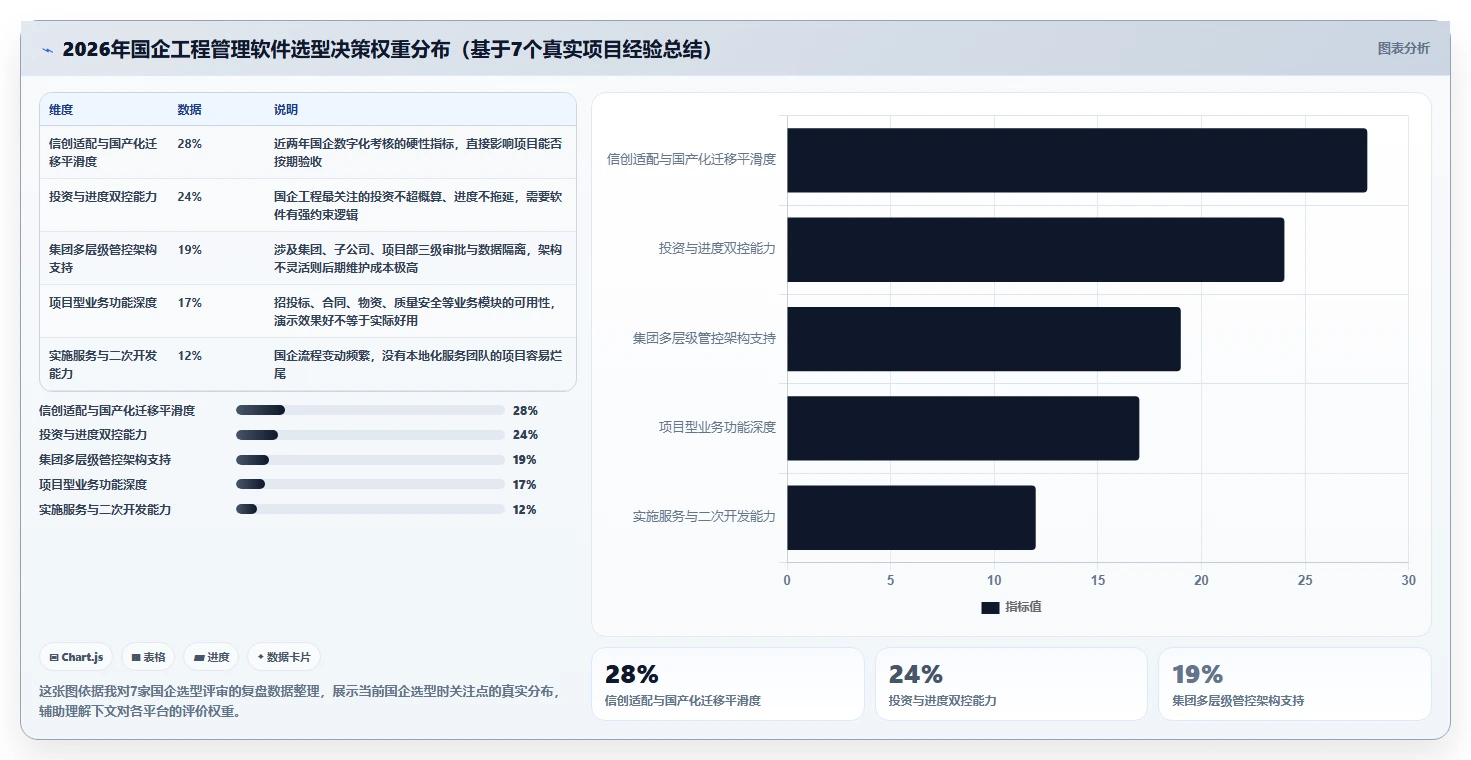This screenshot has width=1471, height=760.
Task: Click x-axis tick label 30
Action: [x=1408, y=580]
